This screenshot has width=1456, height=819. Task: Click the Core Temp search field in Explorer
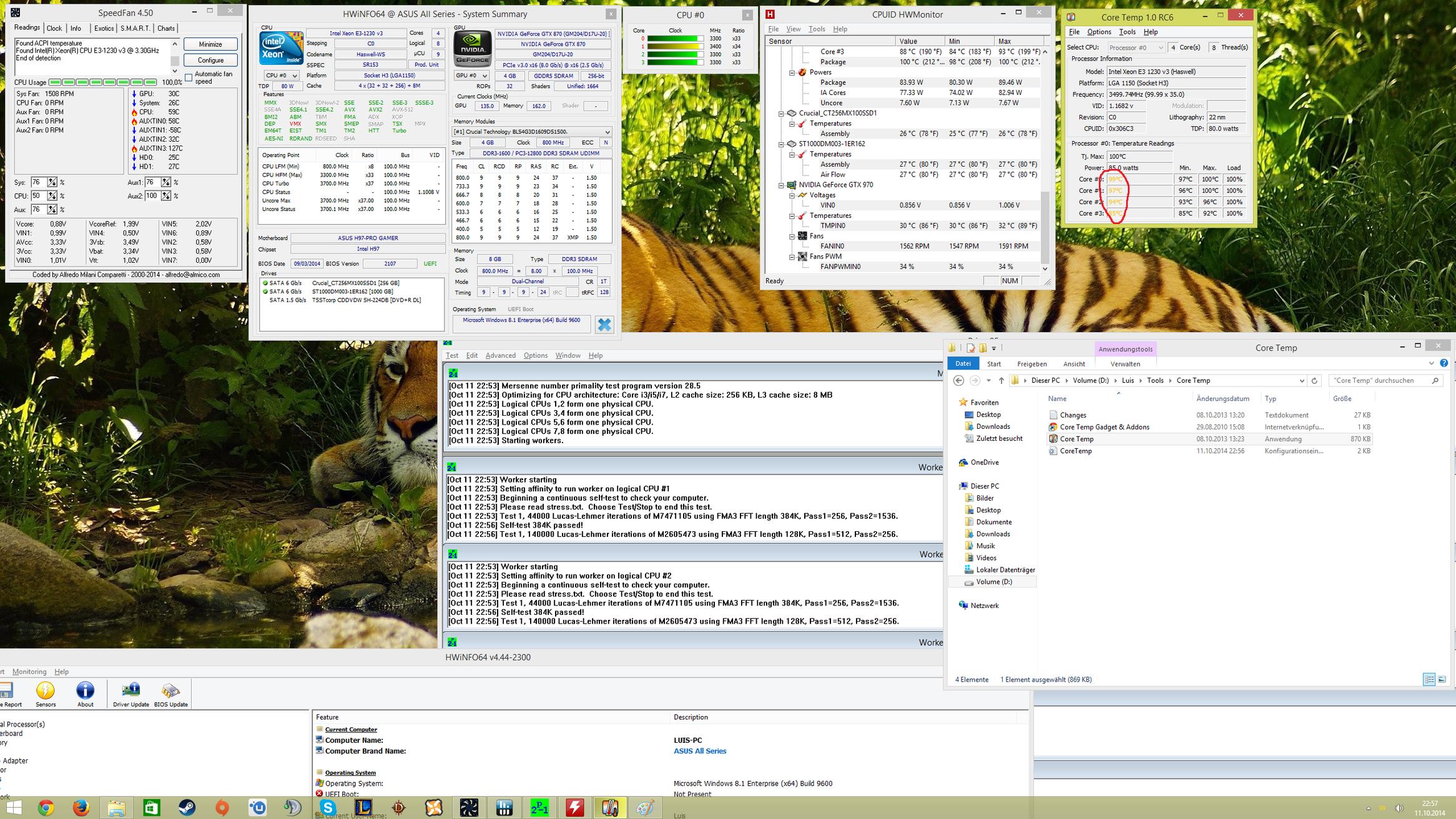point(1378,381)
